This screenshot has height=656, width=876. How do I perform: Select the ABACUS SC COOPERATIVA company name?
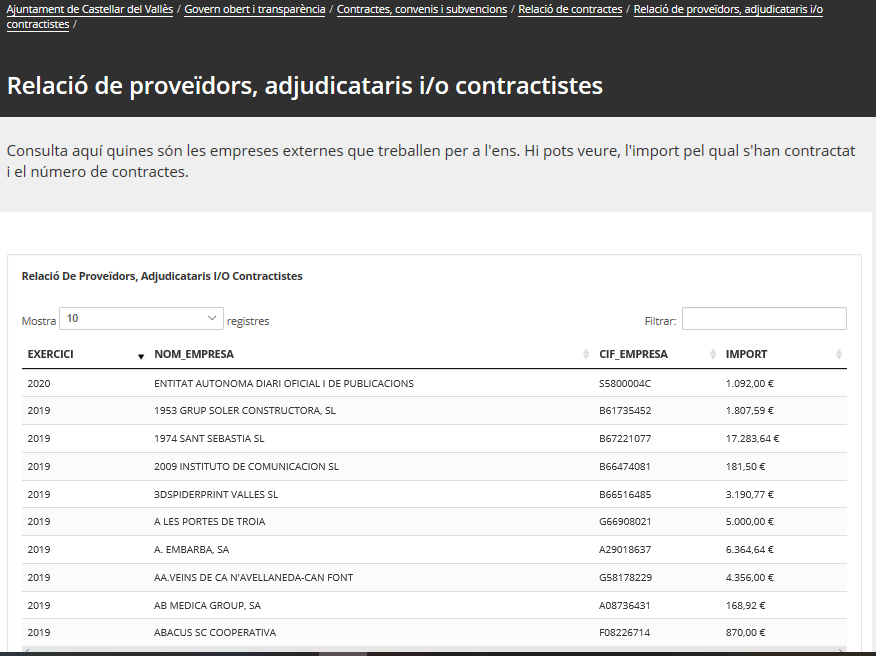[215, 633]
